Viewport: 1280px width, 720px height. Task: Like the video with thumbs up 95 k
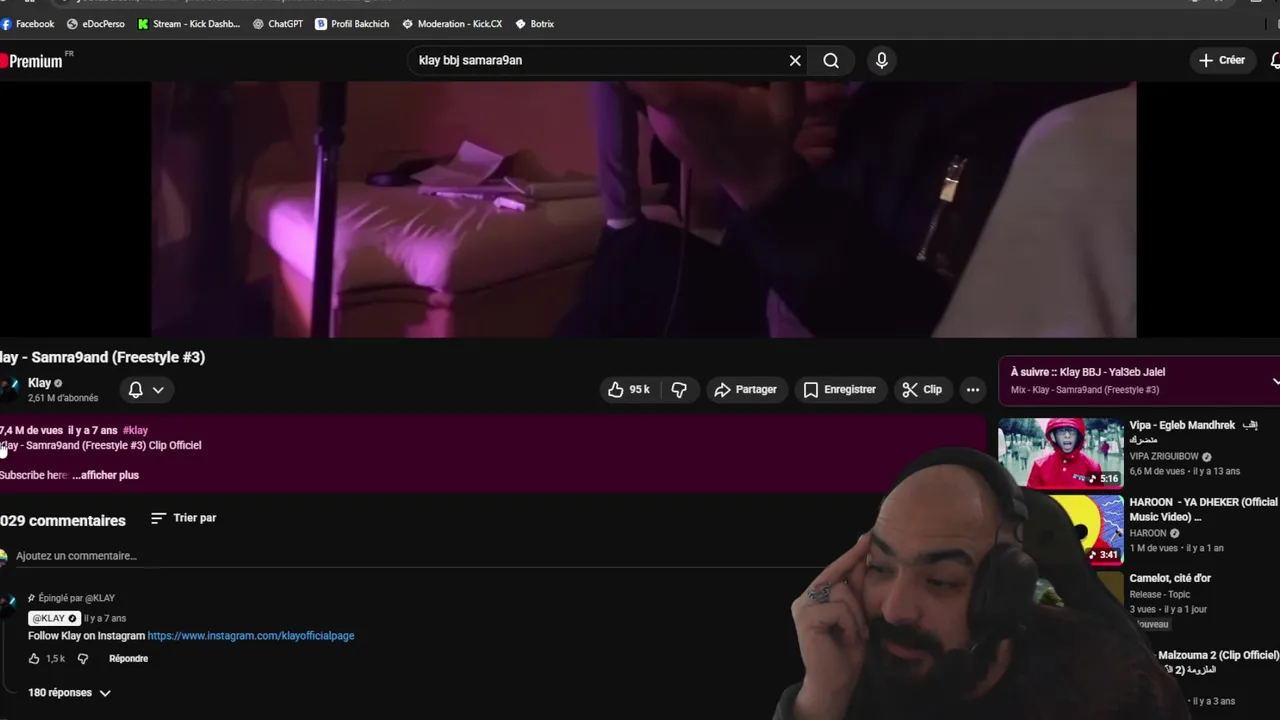pyautogui.click(x=629, y=390)
